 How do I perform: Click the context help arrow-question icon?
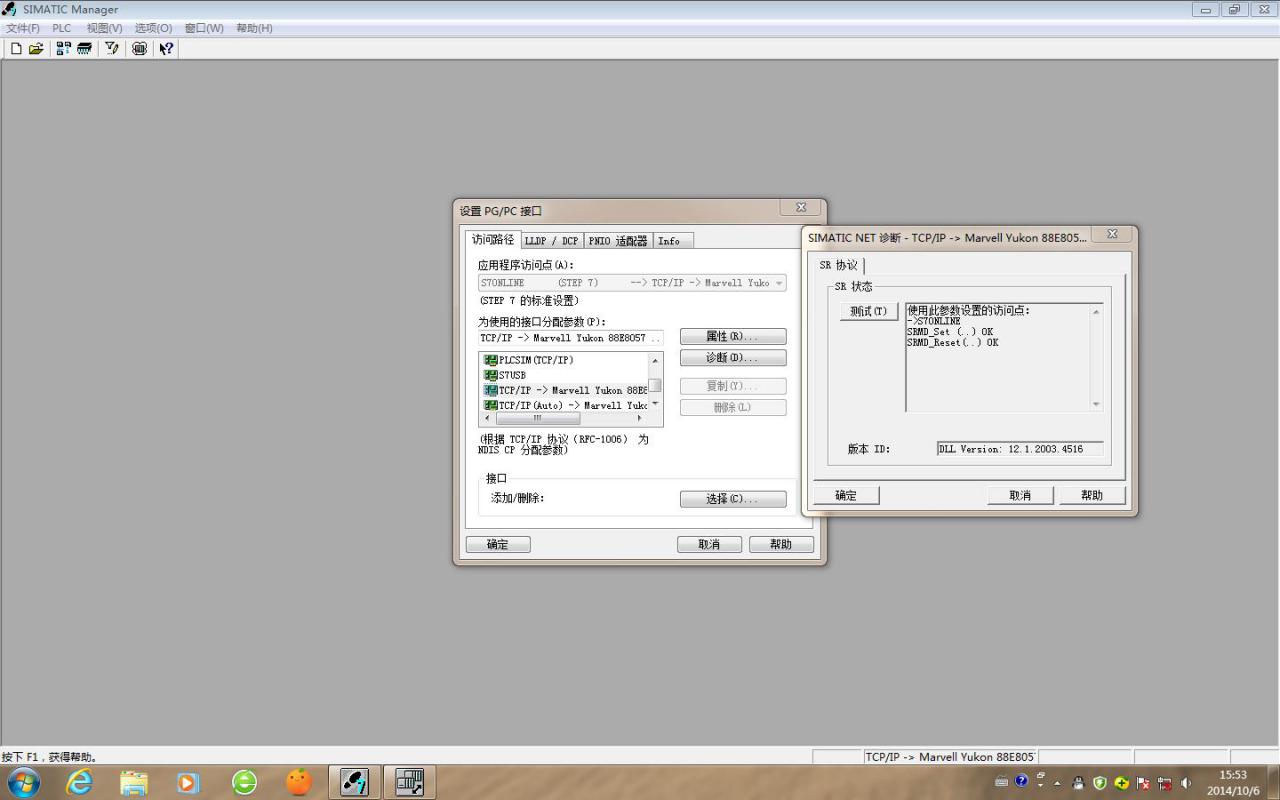tap(166, 48)
